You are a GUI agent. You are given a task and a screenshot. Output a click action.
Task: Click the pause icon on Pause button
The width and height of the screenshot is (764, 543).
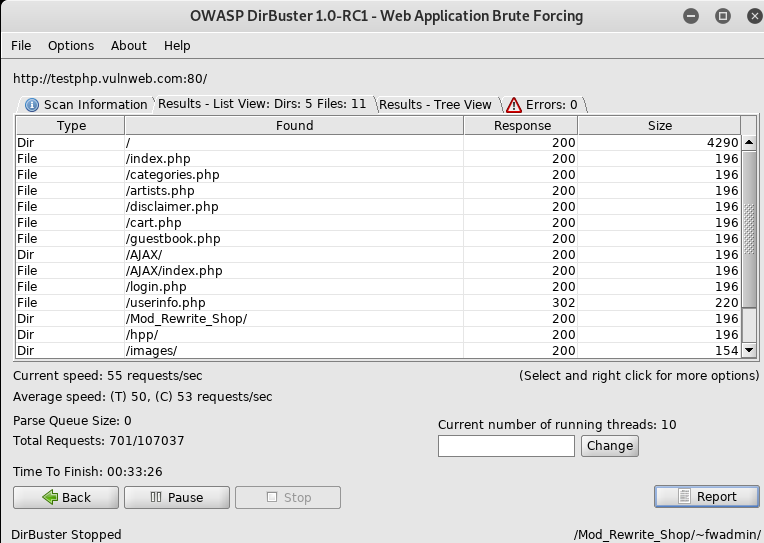pos(156,497)
